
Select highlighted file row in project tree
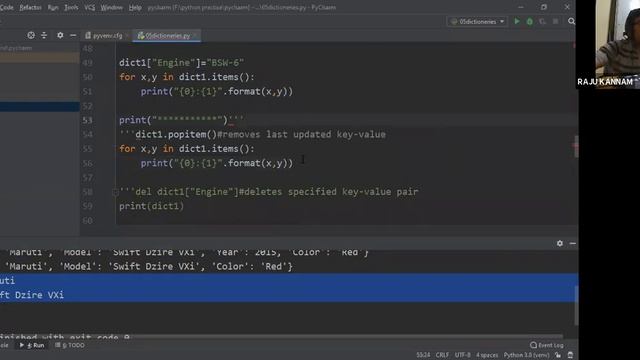tap(40, 107)
